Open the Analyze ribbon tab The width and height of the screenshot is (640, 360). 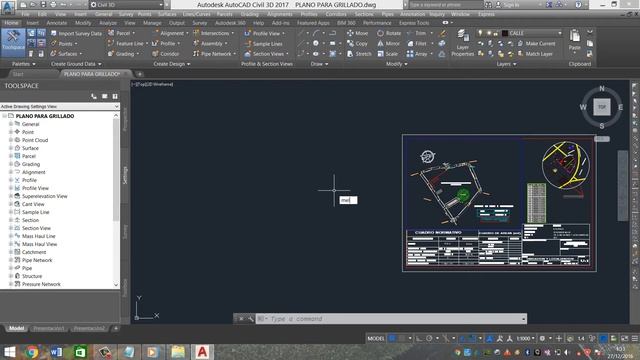pos(108,23)
